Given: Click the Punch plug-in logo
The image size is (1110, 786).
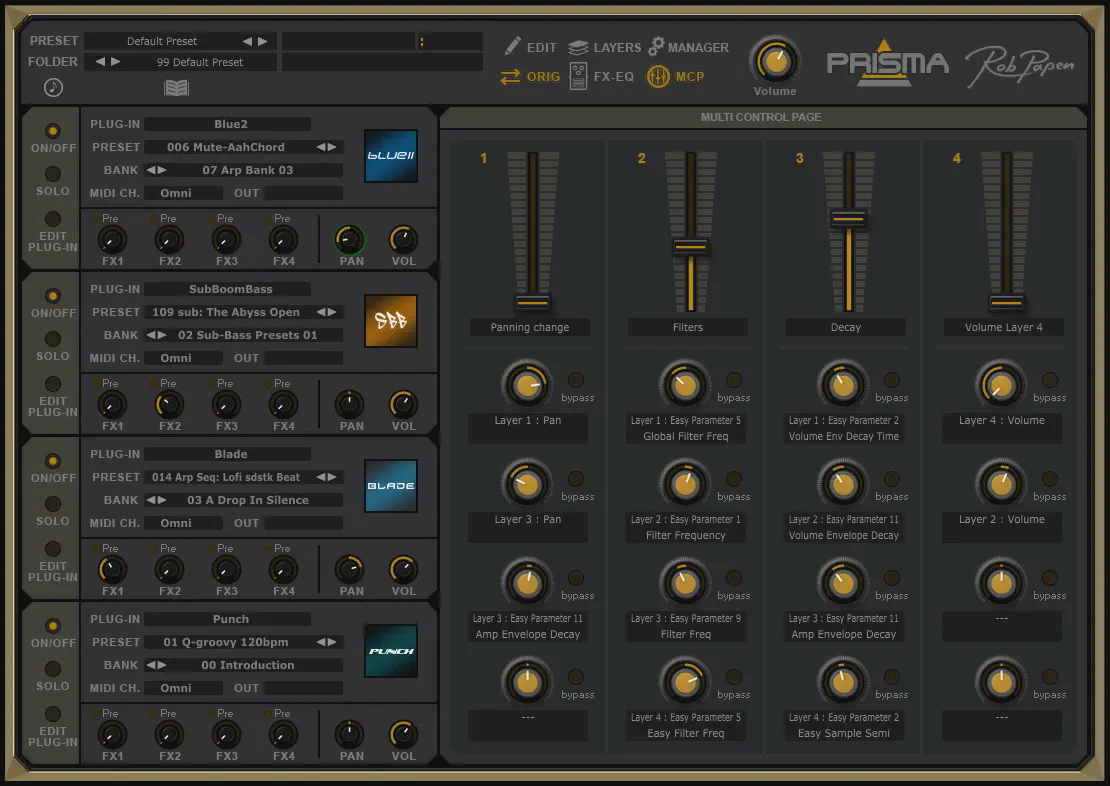Looking at the screenshot, I should pos(390,651).
